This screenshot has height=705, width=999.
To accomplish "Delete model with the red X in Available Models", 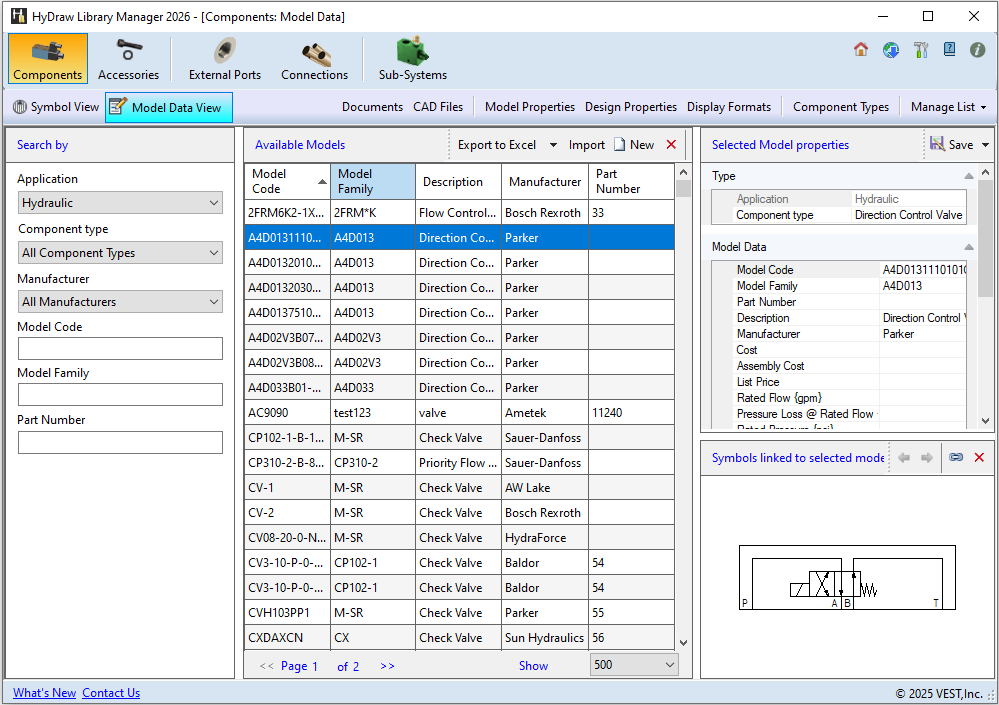I will coord(671,145).
